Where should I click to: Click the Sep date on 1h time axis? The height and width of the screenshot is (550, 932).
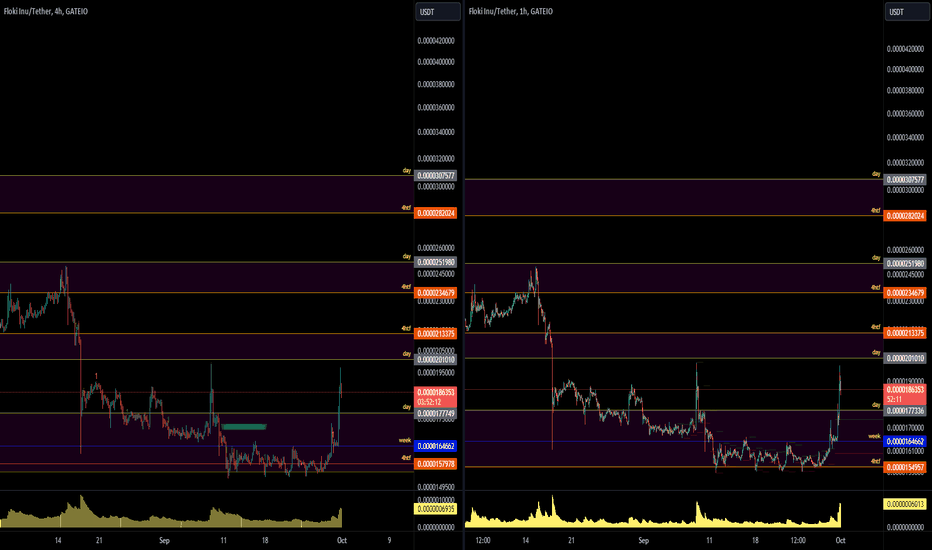pyautogui.click(x=643, y=540)
